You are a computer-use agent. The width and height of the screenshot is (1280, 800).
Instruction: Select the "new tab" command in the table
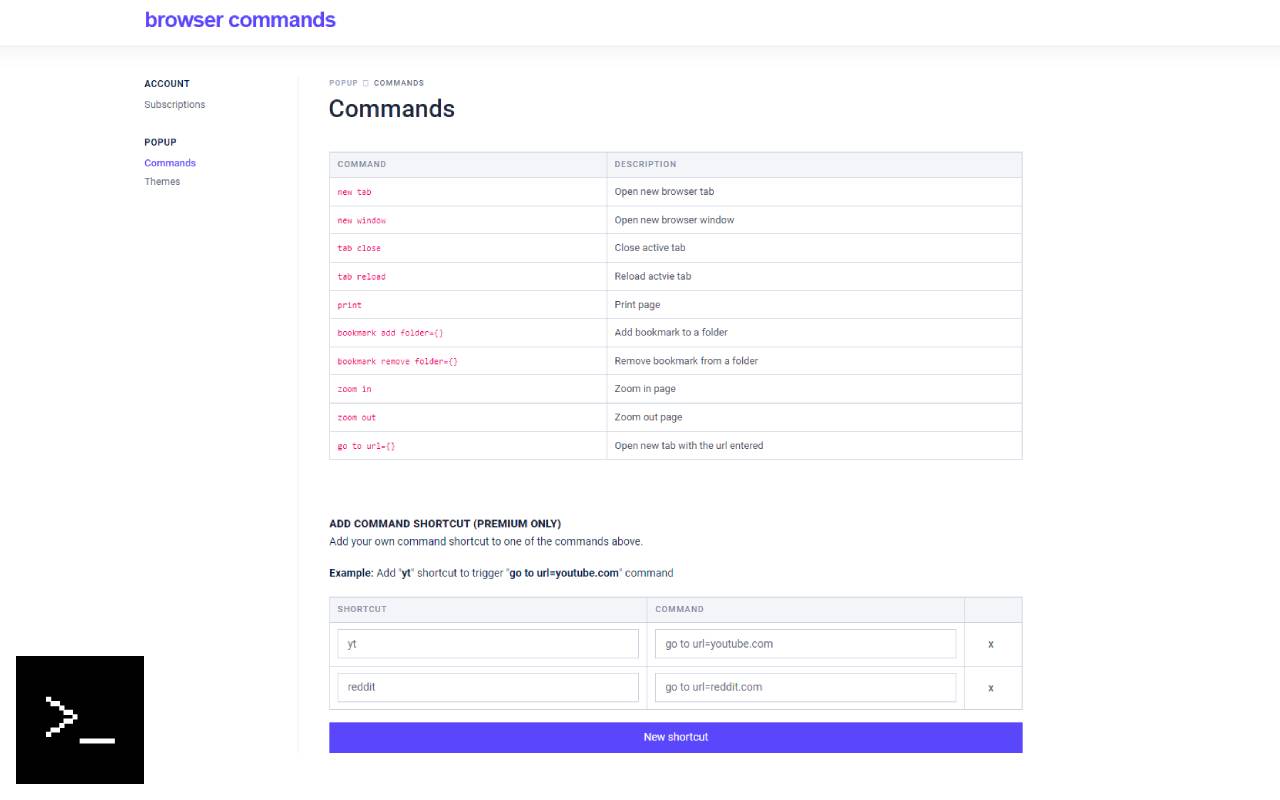pyautogui.click(x=352, y=191)
